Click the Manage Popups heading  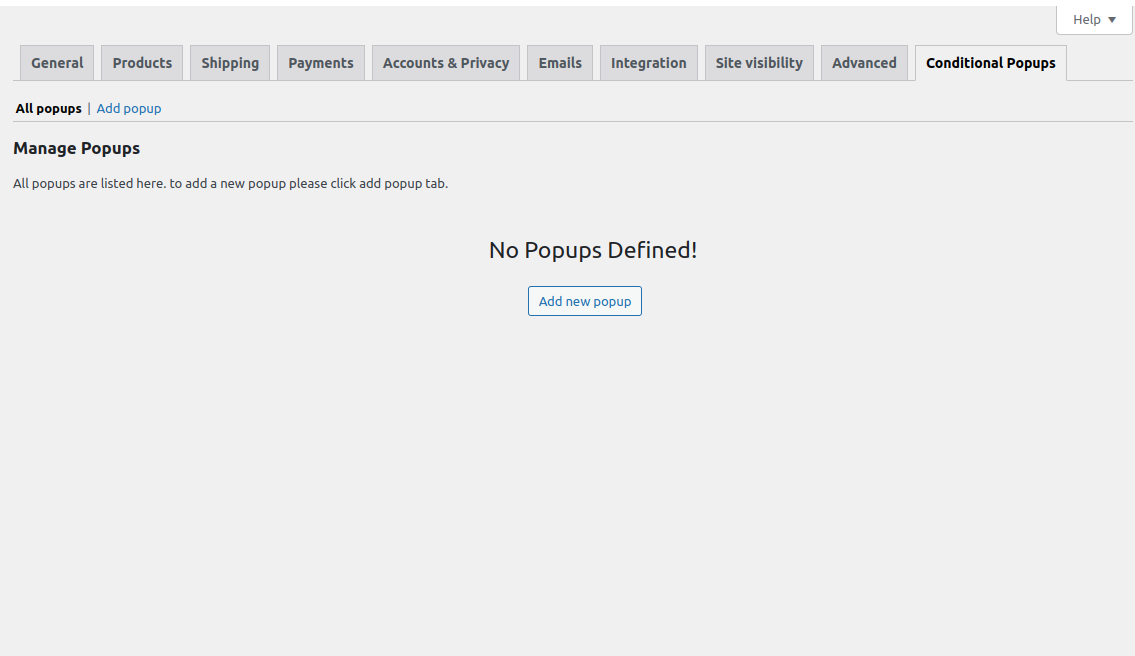pyautogui.click(x=76, y=148)
